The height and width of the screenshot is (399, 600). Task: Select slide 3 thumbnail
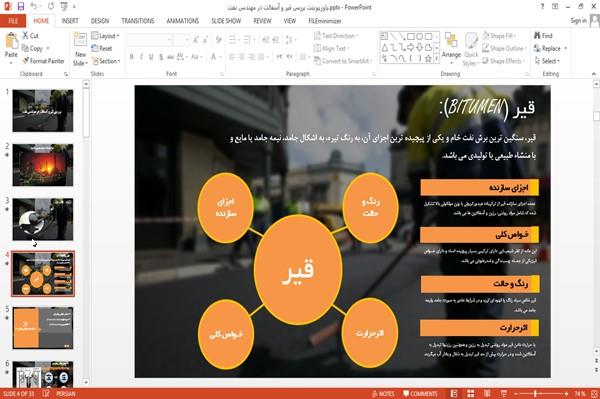coord(42,219)
